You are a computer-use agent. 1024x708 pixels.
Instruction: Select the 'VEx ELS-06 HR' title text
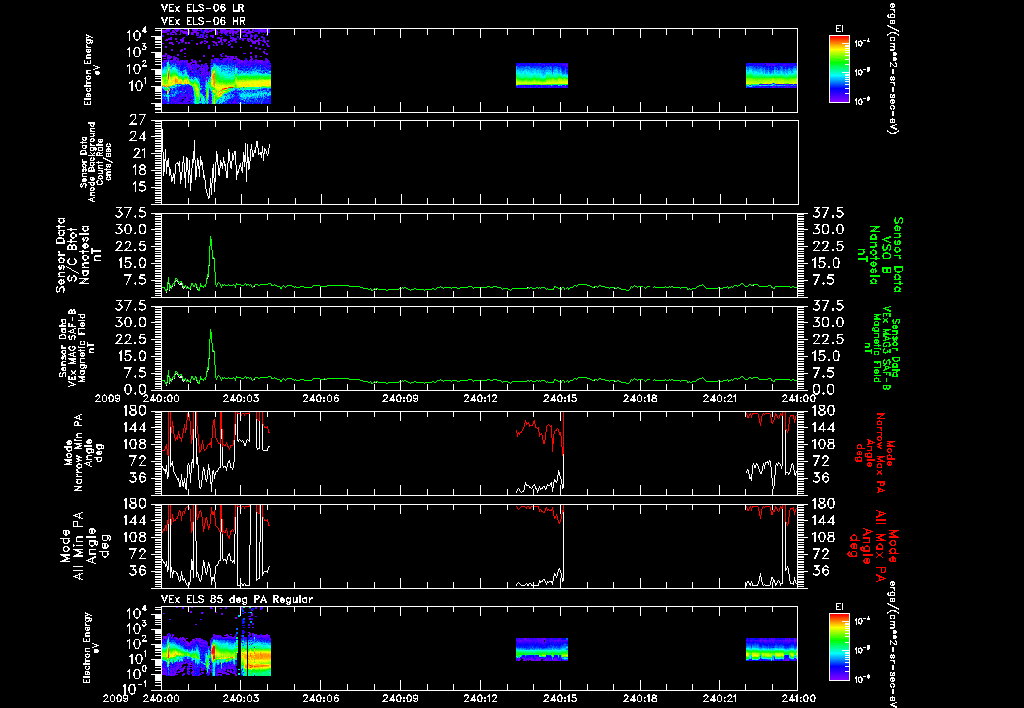[203, 22]
